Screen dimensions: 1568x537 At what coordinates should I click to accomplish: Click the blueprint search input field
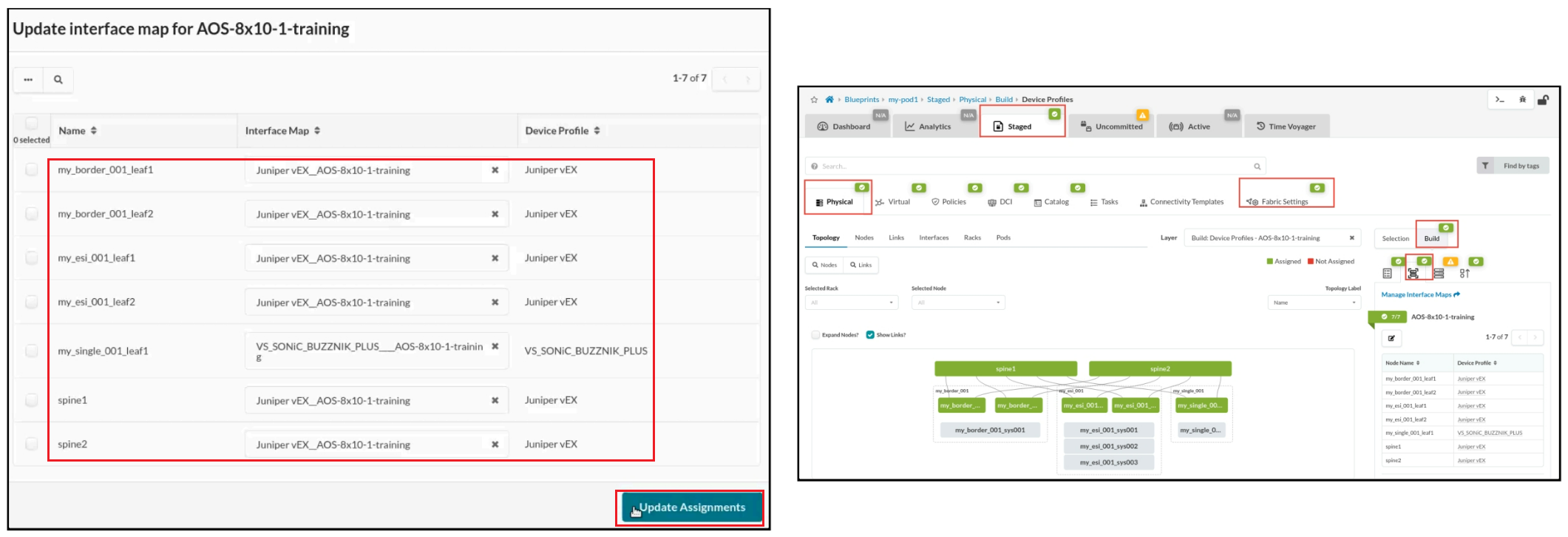pos(1035,166)
